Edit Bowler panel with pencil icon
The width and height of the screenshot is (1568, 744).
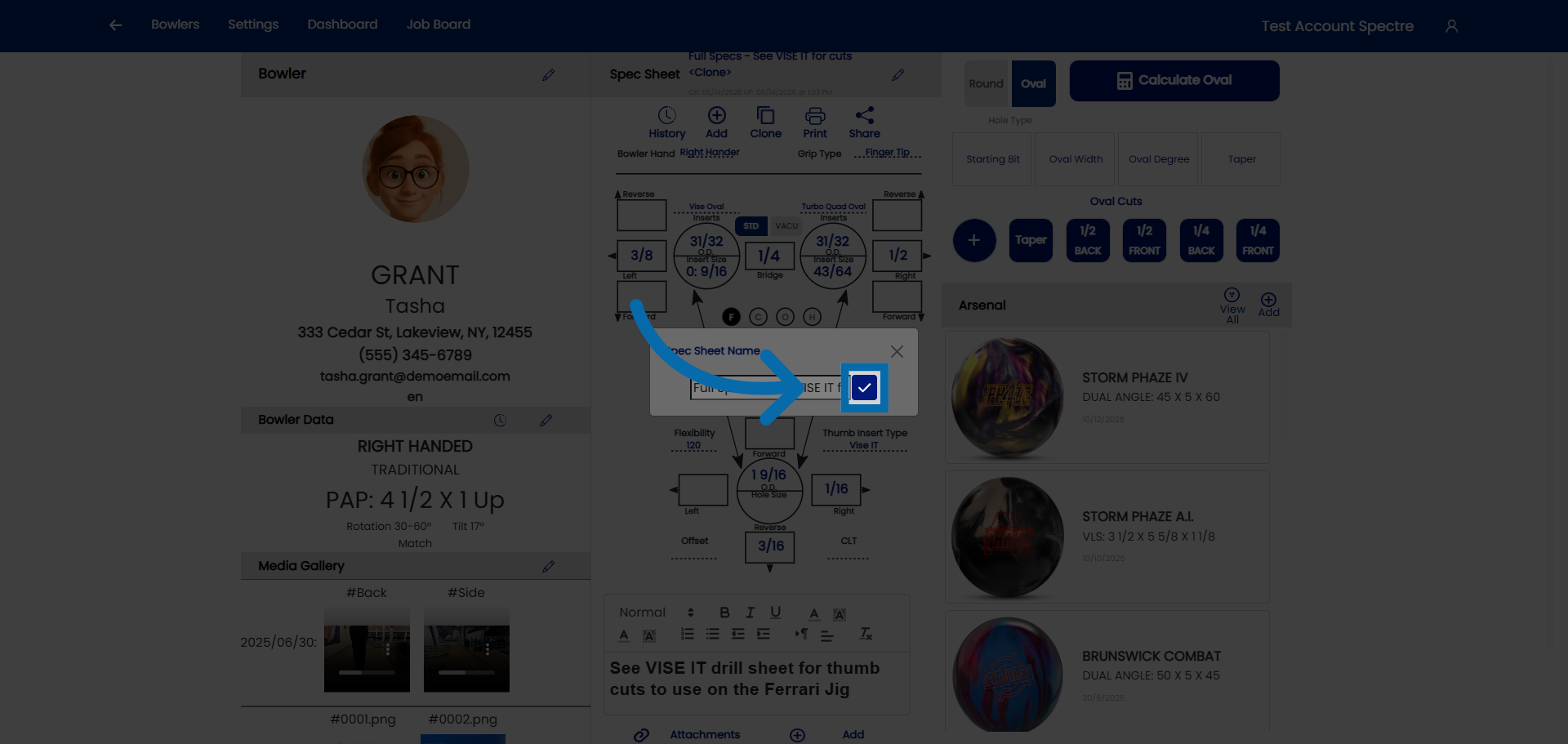(x=548, y=75)
